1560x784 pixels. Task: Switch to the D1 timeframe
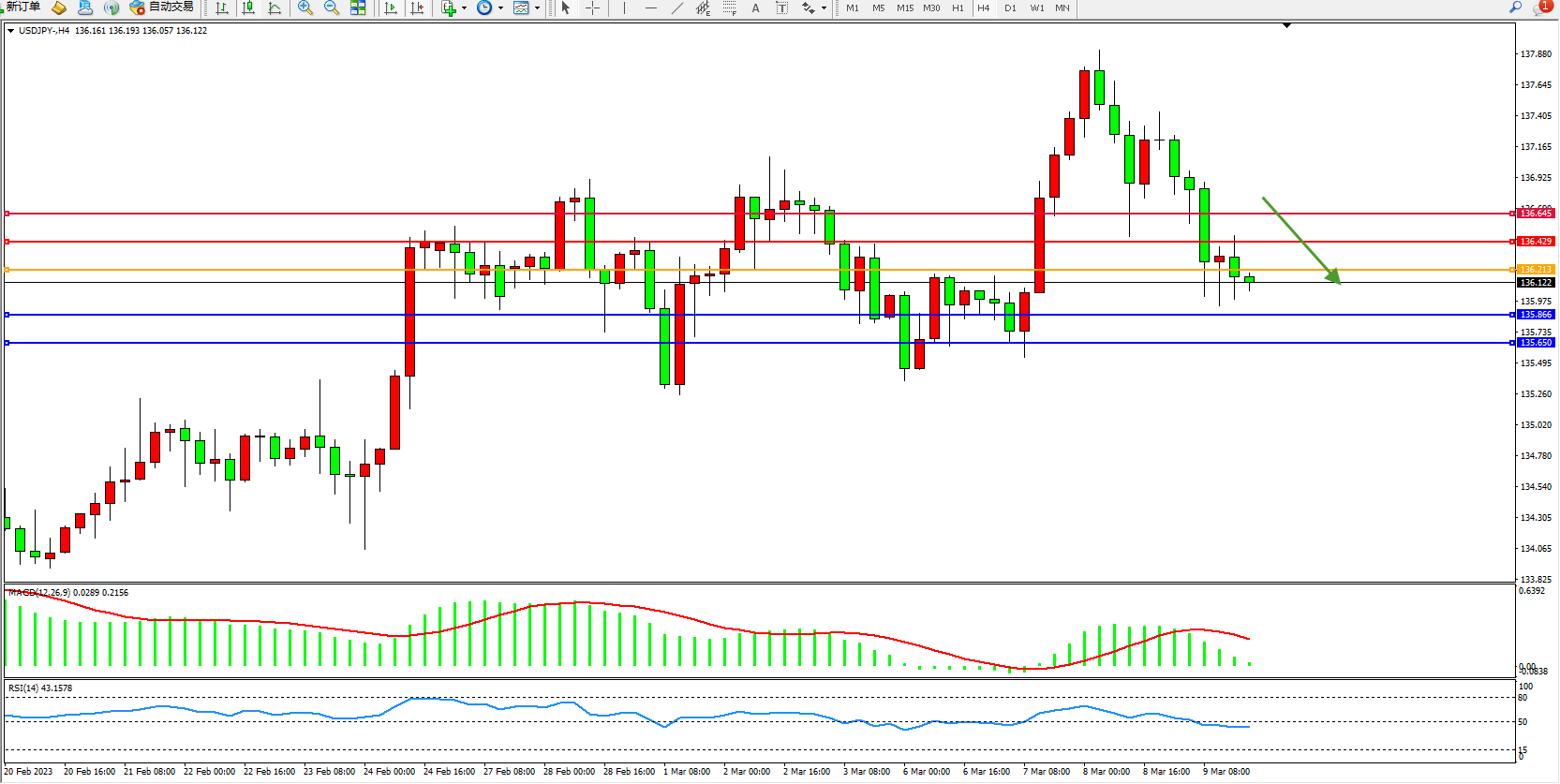coord(1010,8)
